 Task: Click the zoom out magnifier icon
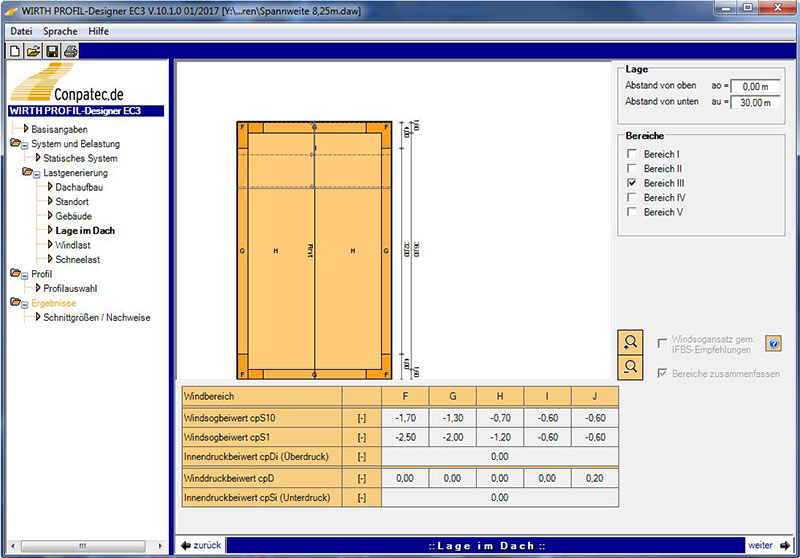coord(631,367)
